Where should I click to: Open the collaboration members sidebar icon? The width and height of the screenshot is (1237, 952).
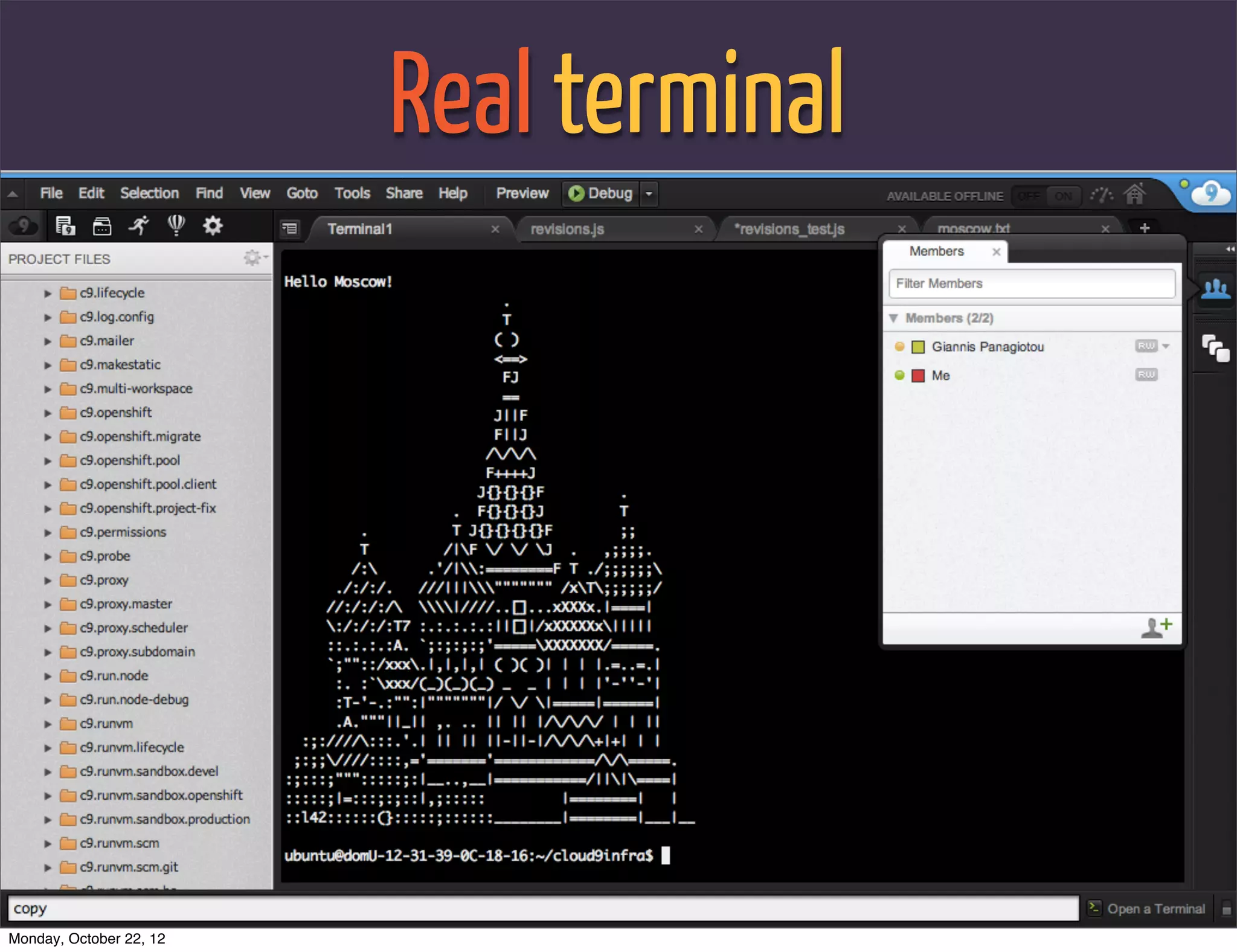click(x=1215, y=289)
